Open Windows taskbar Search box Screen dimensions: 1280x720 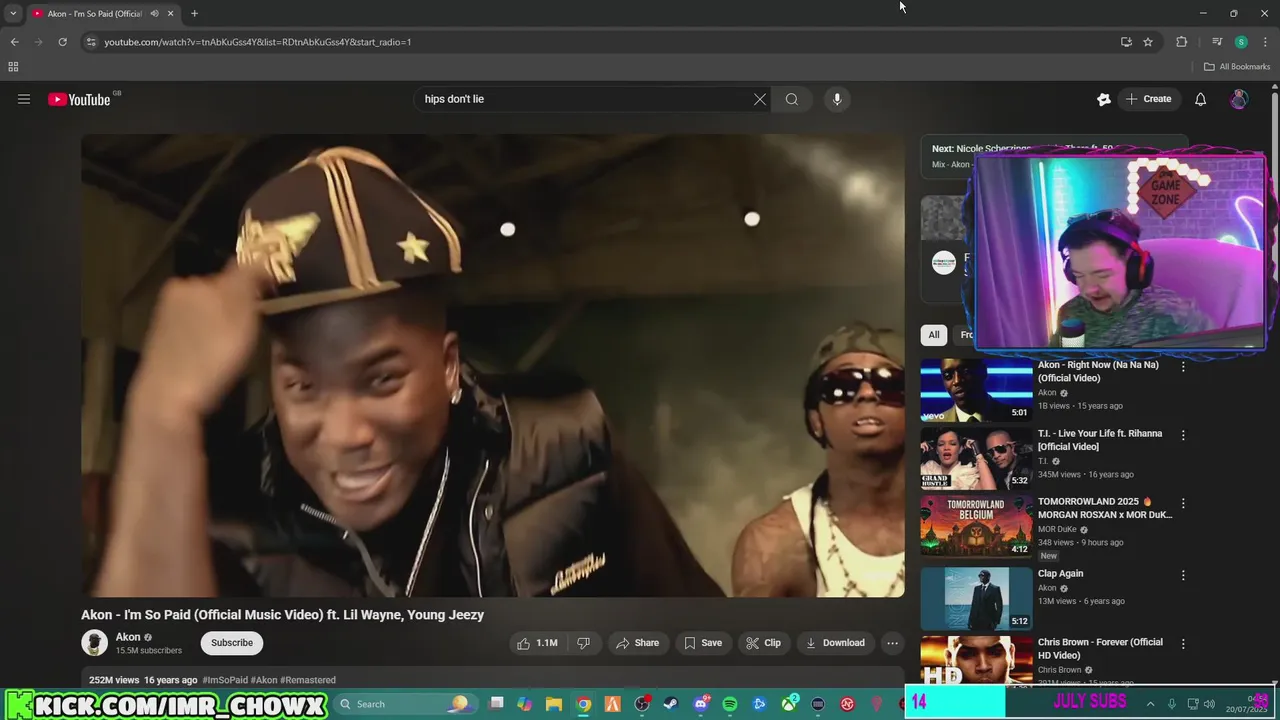coord(405,704)
